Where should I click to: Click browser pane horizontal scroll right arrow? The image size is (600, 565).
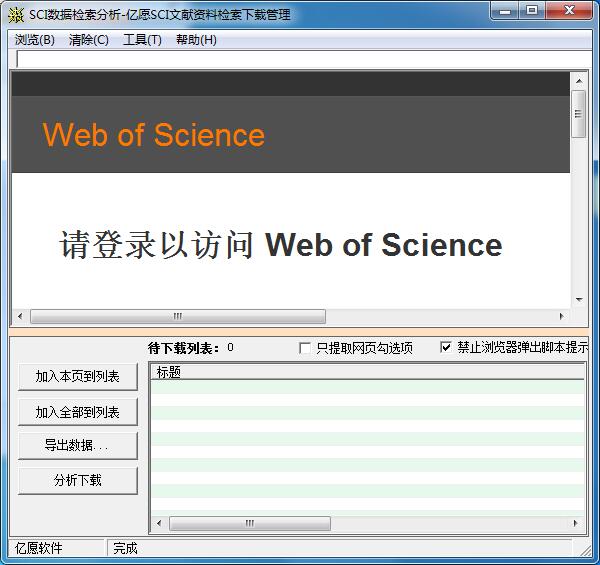coord(561,316)
